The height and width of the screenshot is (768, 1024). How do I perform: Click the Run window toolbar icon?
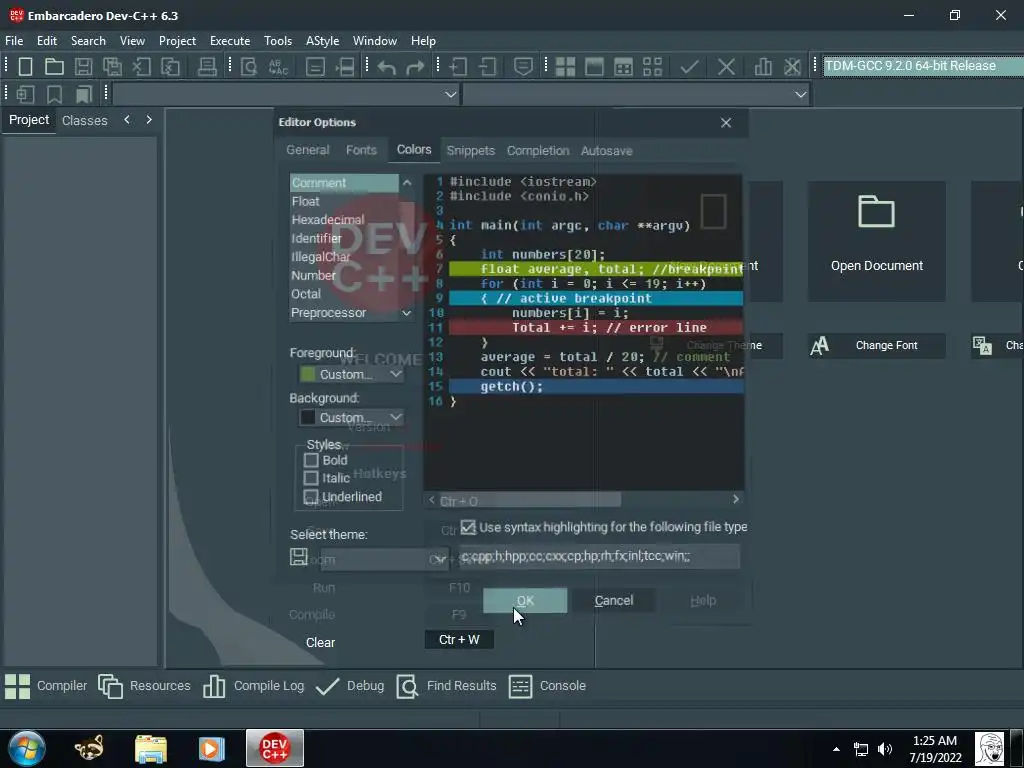click(x=594, y=67)
